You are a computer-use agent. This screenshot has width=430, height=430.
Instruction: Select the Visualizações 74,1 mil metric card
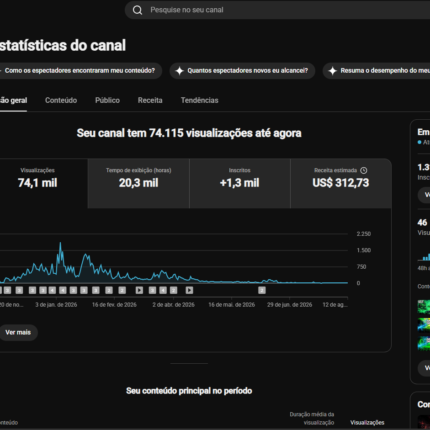pos(43,183)
